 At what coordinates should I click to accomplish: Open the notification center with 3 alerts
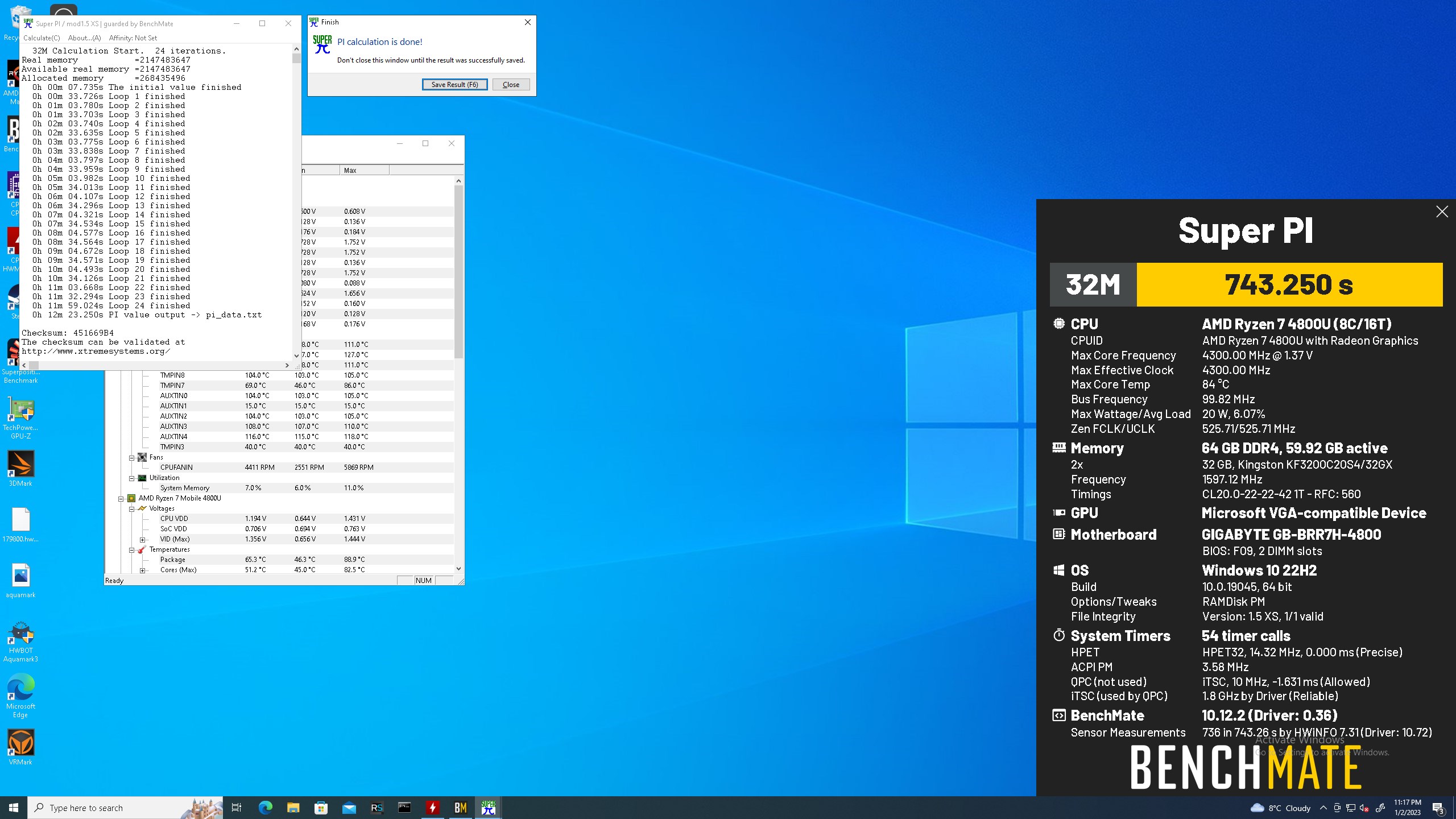click(x=1438, y=808)
